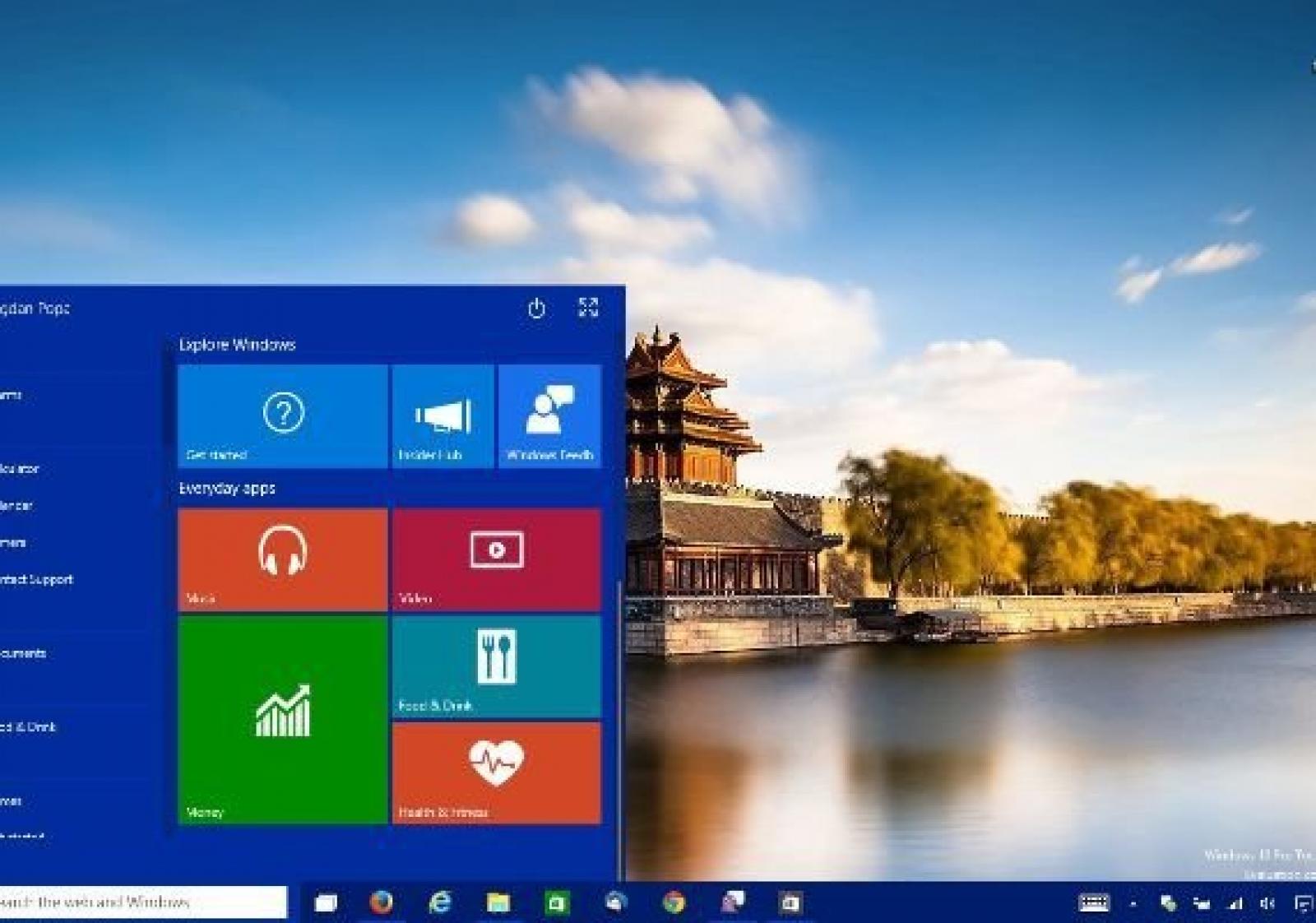Toggle the touch keyboard from the taskbar
Screen dimensions: 1316x923
click(1093, 903)
